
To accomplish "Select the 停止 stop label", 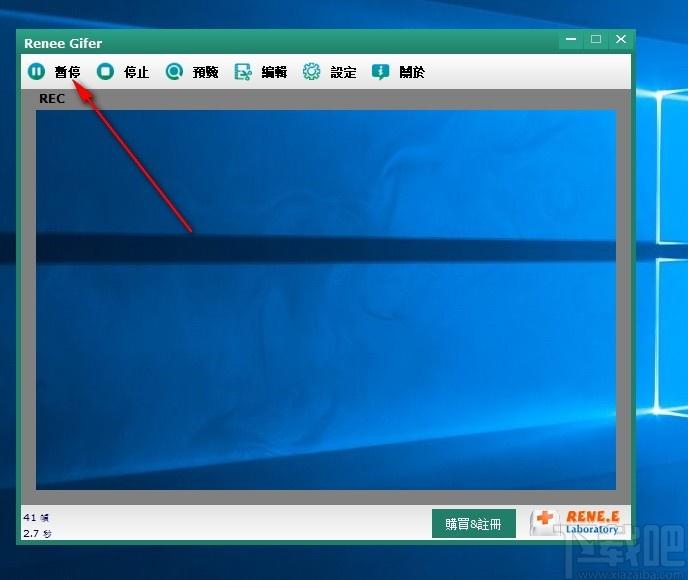I will click(136, 72).
